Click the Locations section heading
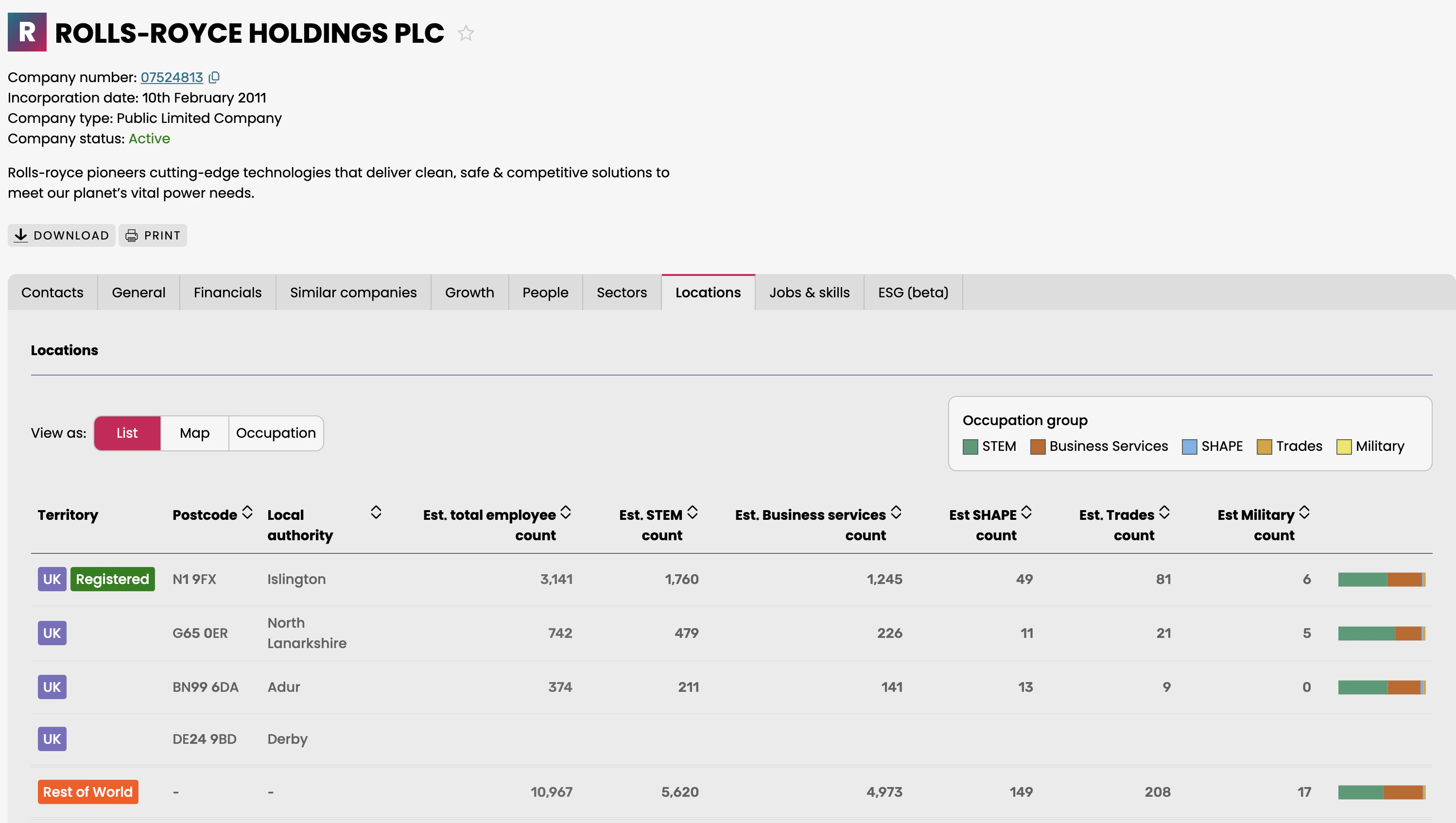 (x=65, y=350)
